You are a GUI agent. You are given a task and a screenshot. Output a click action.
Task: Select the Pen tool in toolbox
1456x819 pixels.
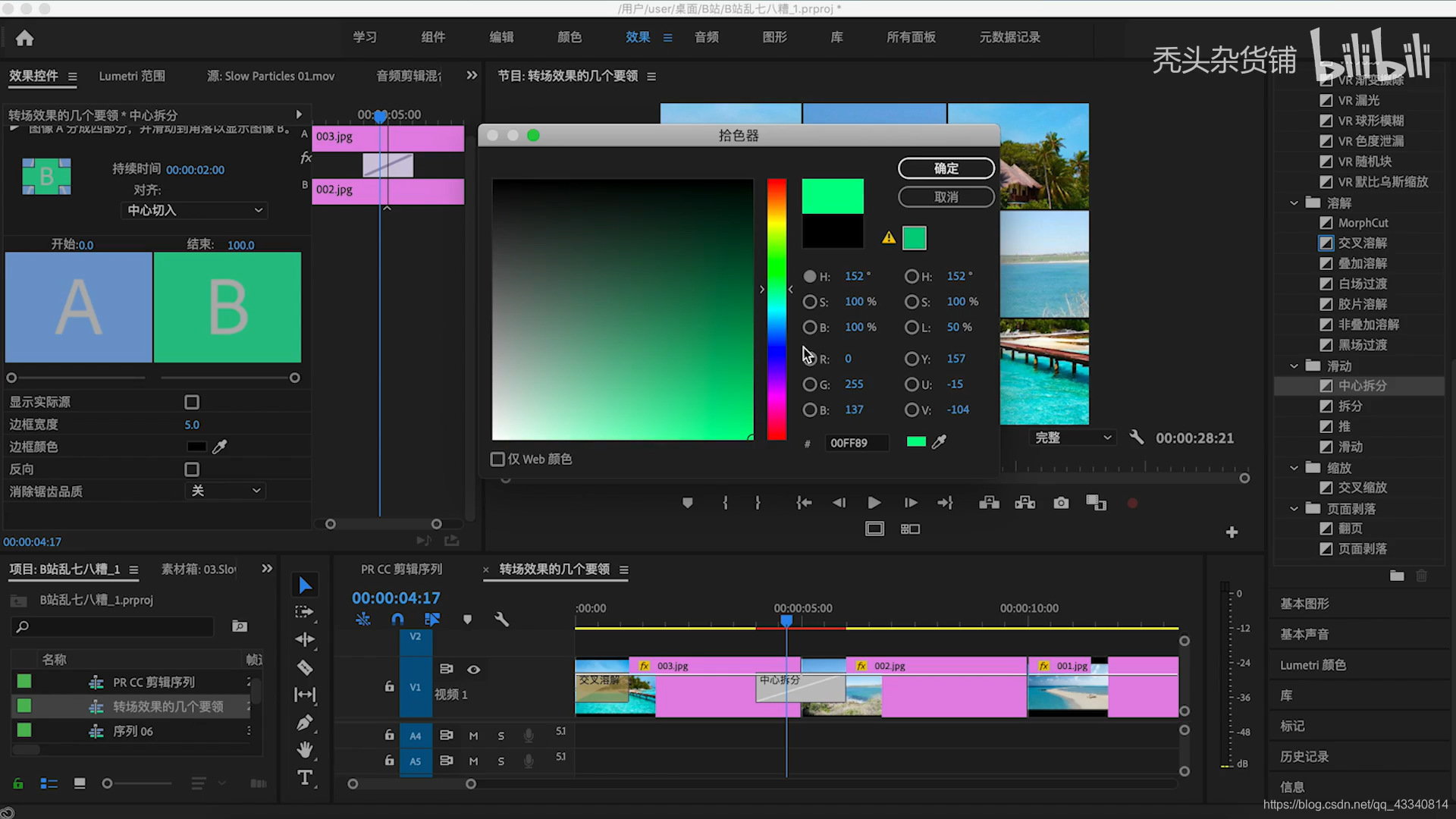point(305,723)
